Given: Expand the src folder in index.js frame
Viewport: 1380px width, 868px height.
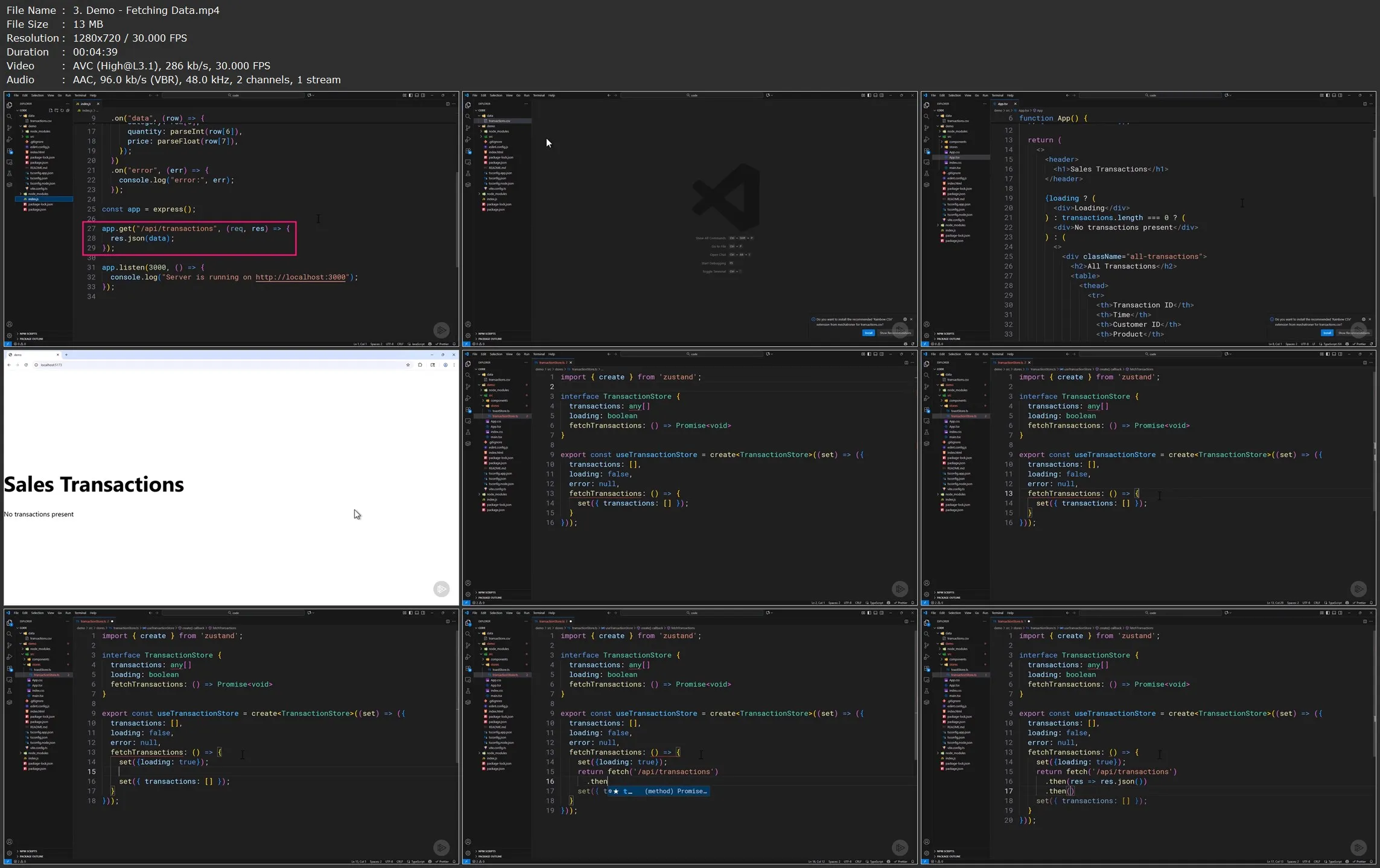Looking at the screenshot, I should coord(31,136).
